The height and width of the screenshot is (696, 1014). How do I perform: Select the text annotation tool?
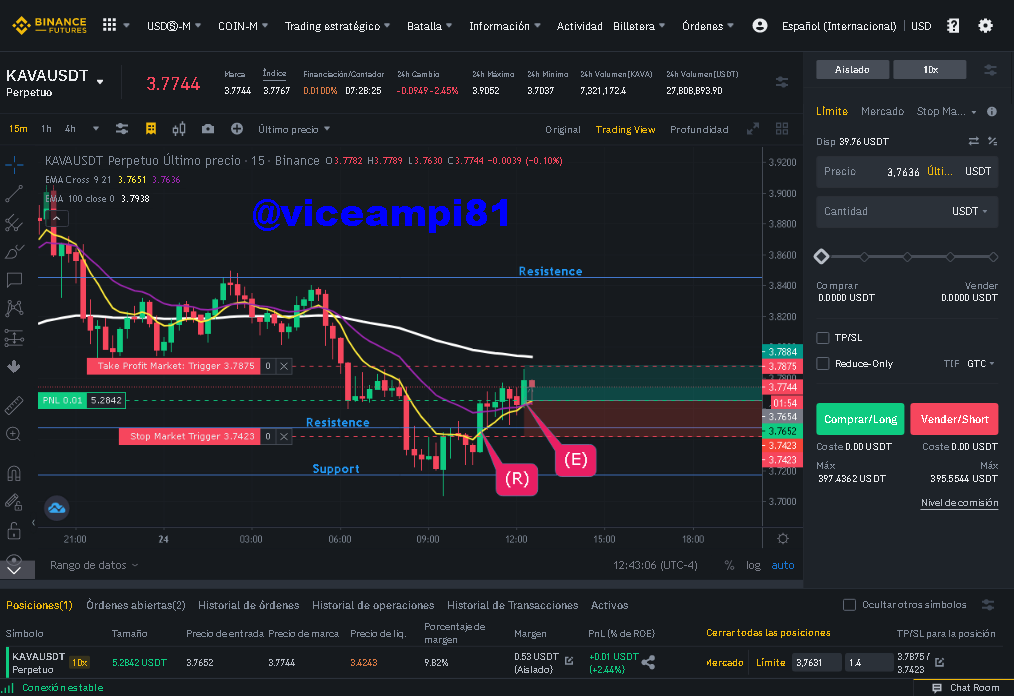coord(14,280)
